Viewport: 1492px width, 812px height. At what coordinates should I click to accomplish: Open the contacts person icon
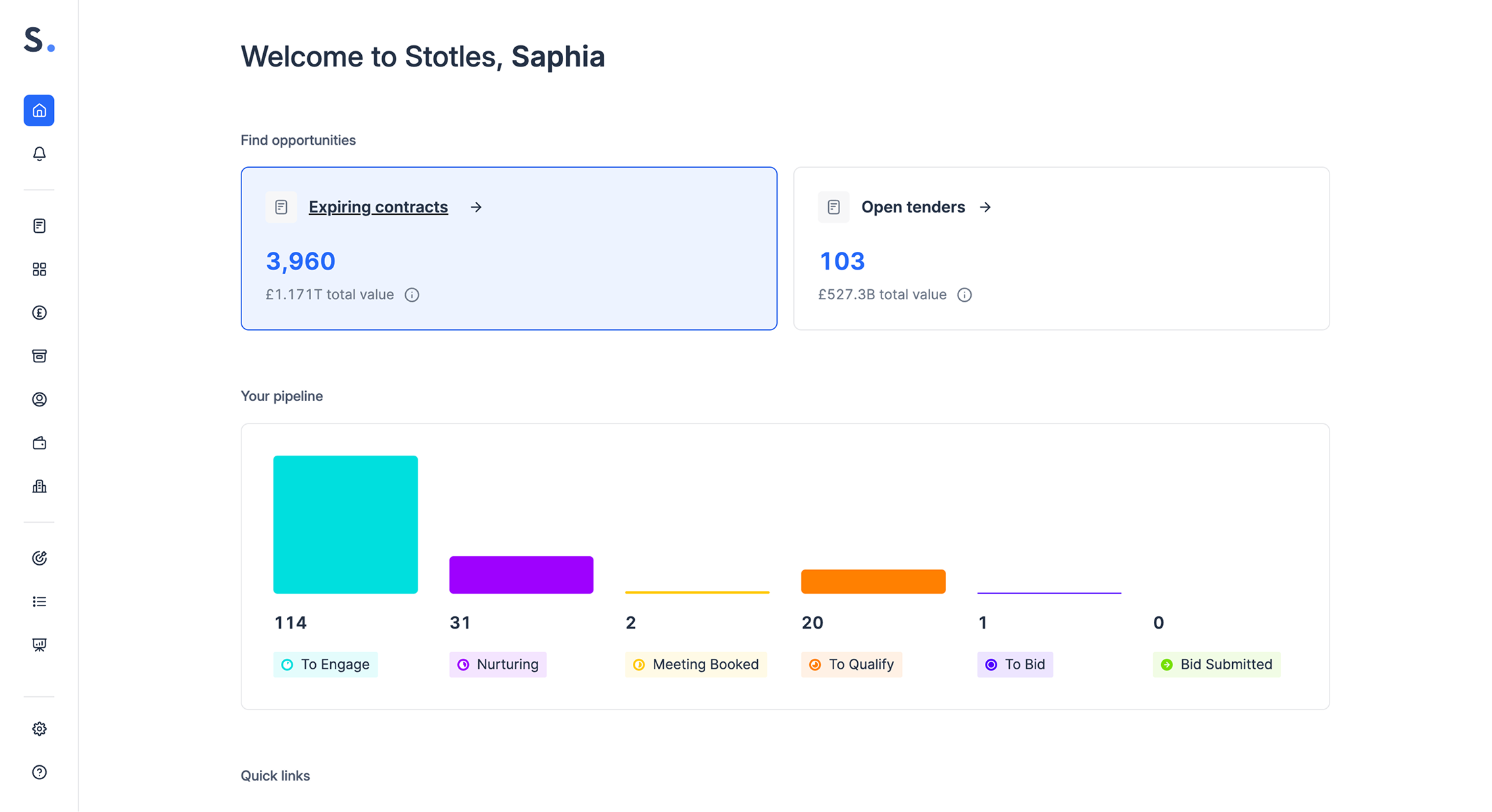(x=39, y=400)
